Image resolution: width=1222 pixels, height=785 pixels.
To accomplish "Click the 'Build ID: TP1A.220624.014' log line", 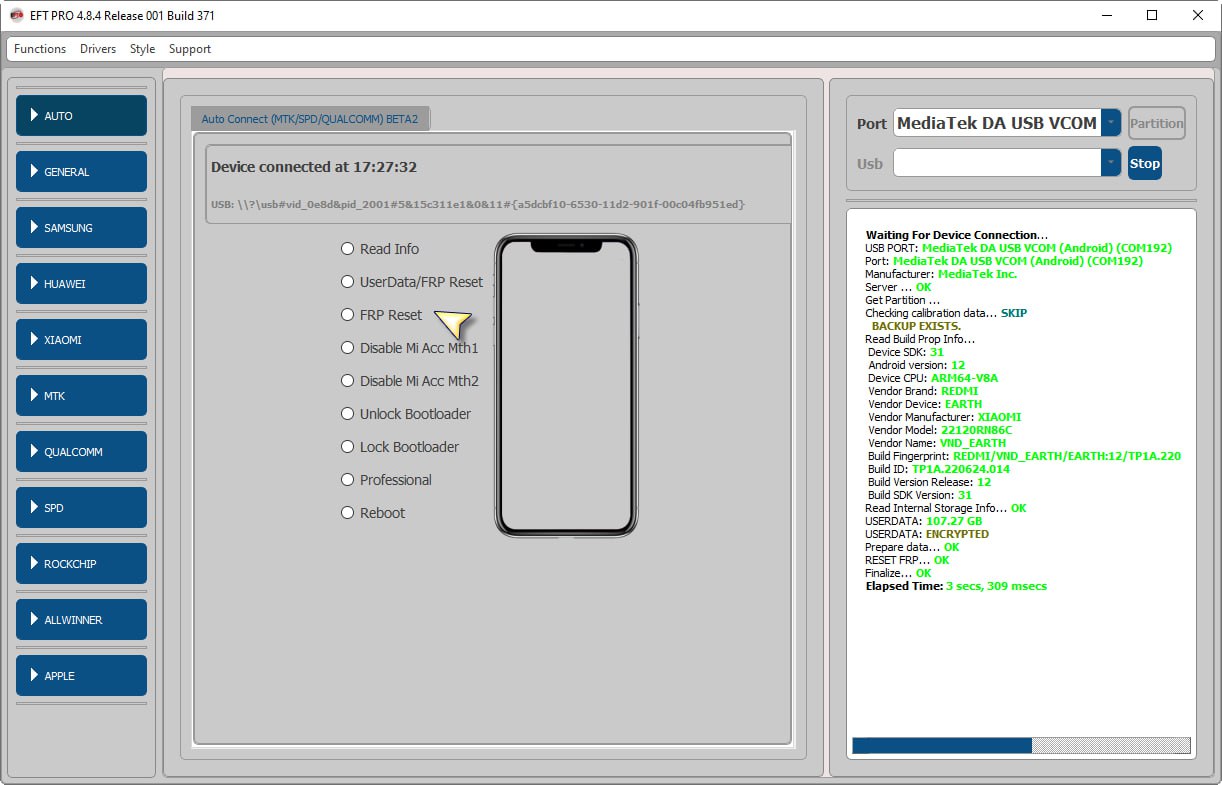I will click(x=939, y=469).
